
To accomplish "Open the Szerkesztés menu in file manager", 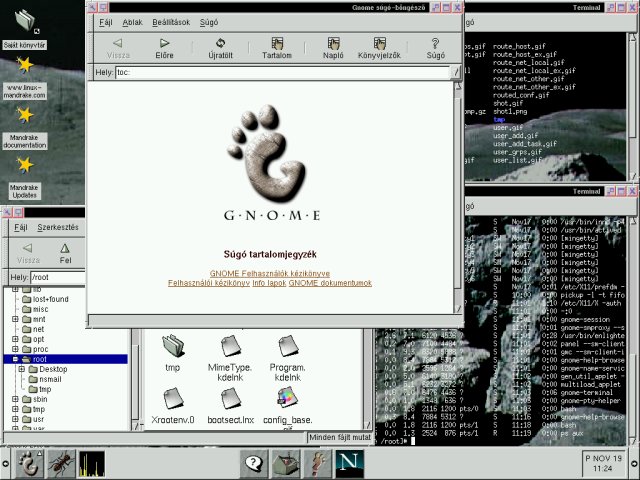I will (x=58, y=227).
